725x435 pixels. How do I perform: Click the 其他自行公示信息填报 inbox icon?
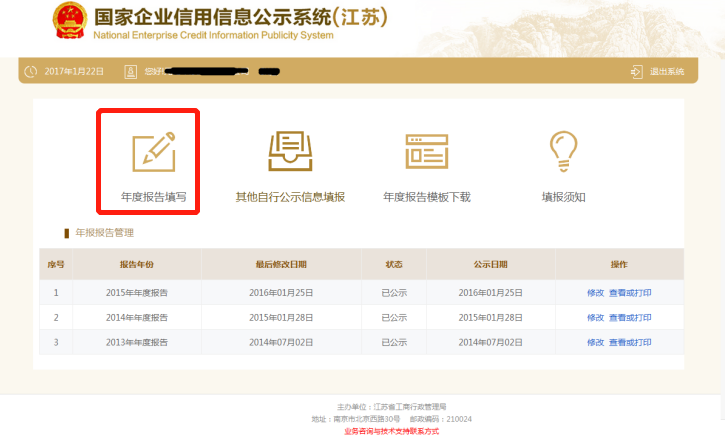click(x=290, y=150)
